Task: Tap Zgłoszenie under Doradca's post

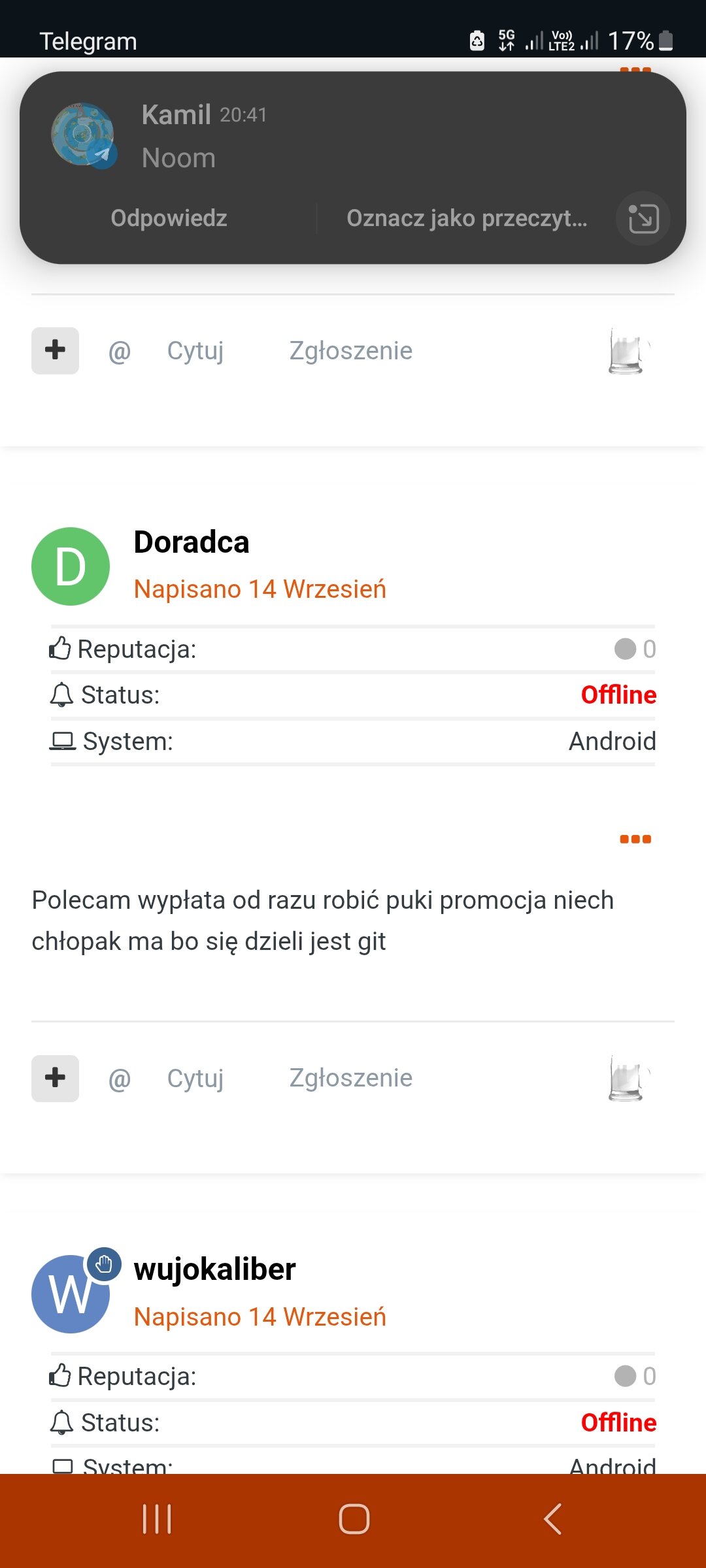Action: (x=351, y=1079)
